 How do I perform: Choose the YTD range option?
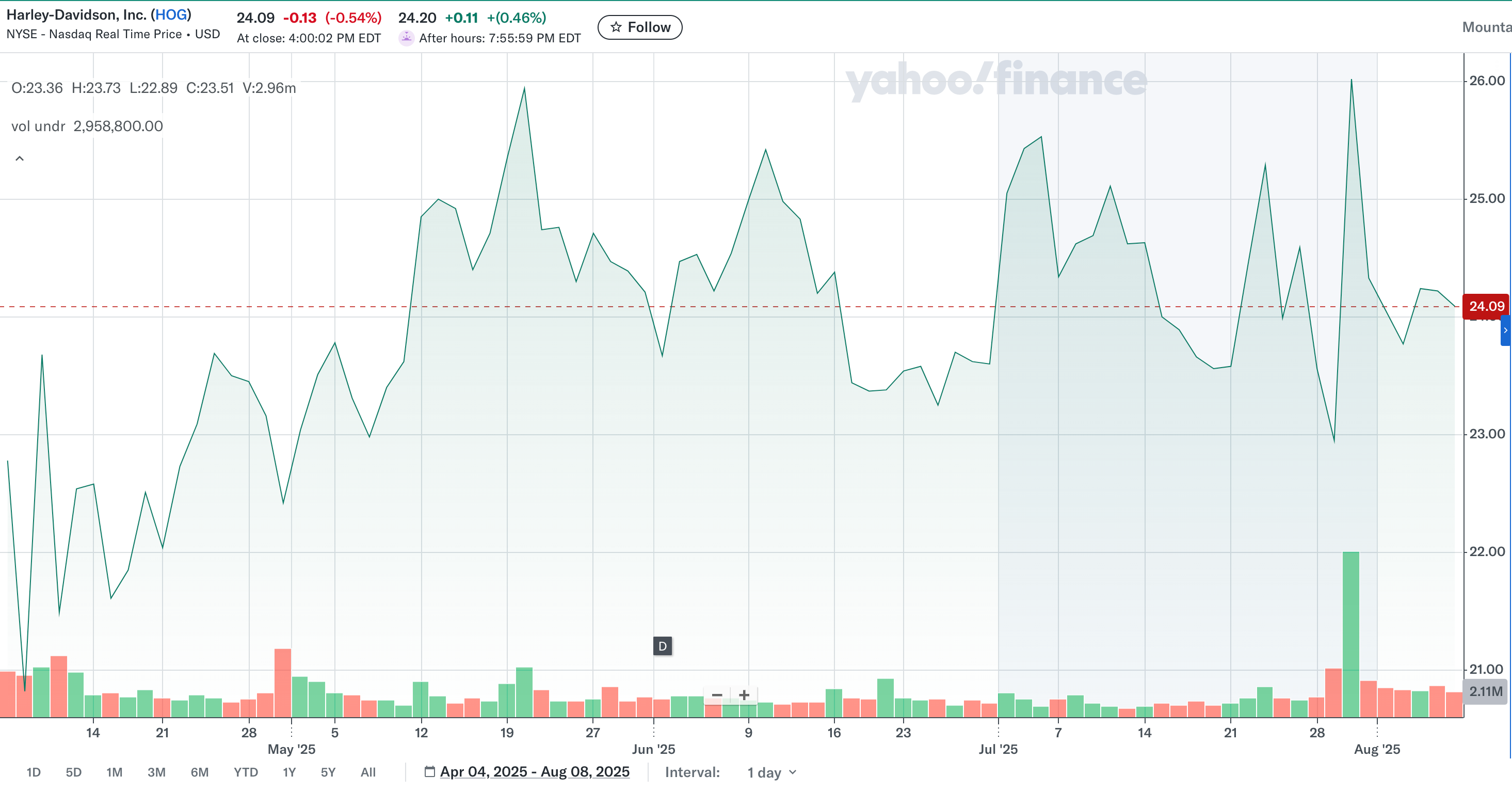[x=245, y=772]
